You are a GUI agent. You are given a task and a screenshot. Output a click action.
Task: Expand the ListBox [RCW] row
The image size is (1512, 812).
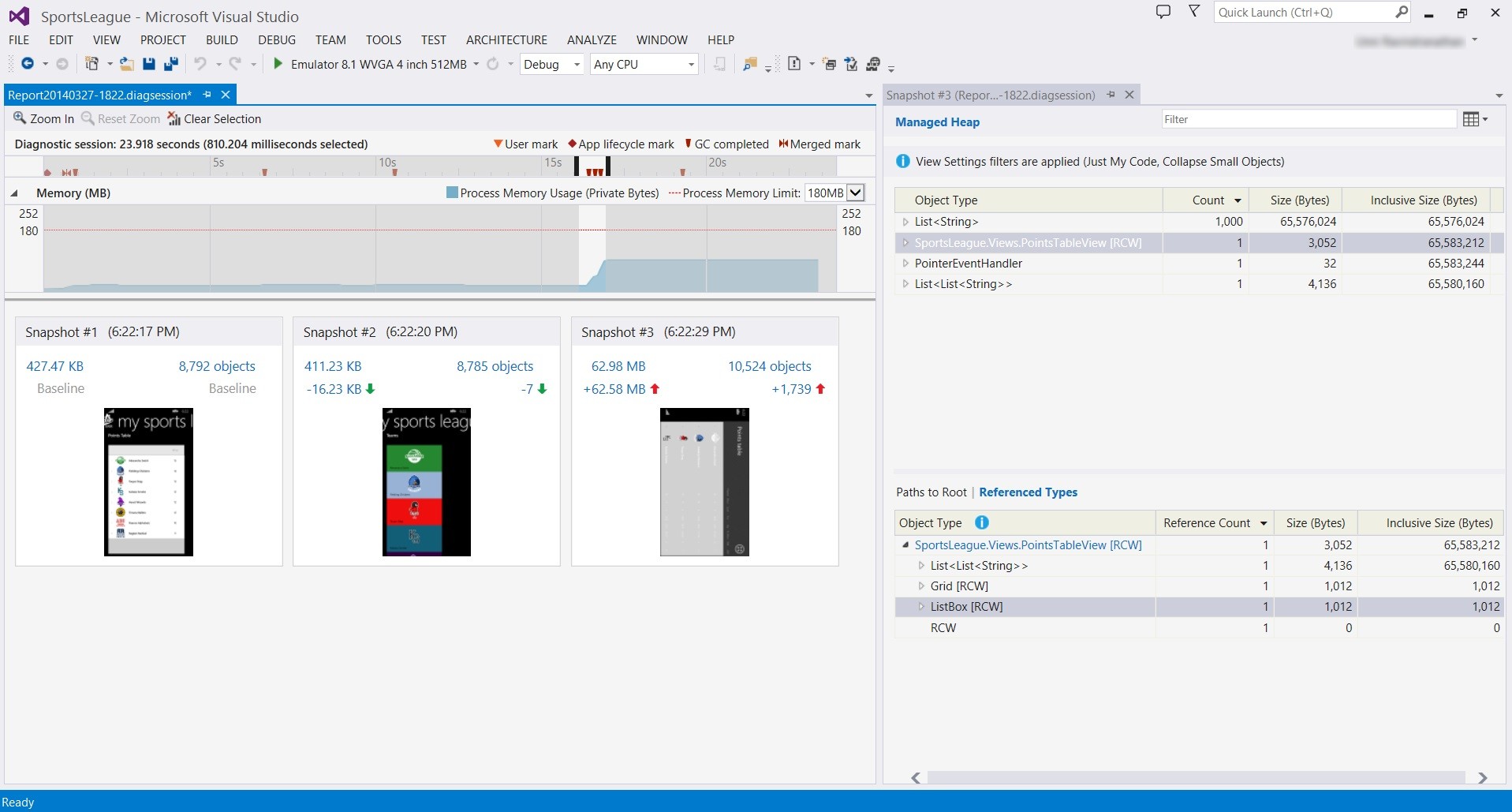point(921,607)
